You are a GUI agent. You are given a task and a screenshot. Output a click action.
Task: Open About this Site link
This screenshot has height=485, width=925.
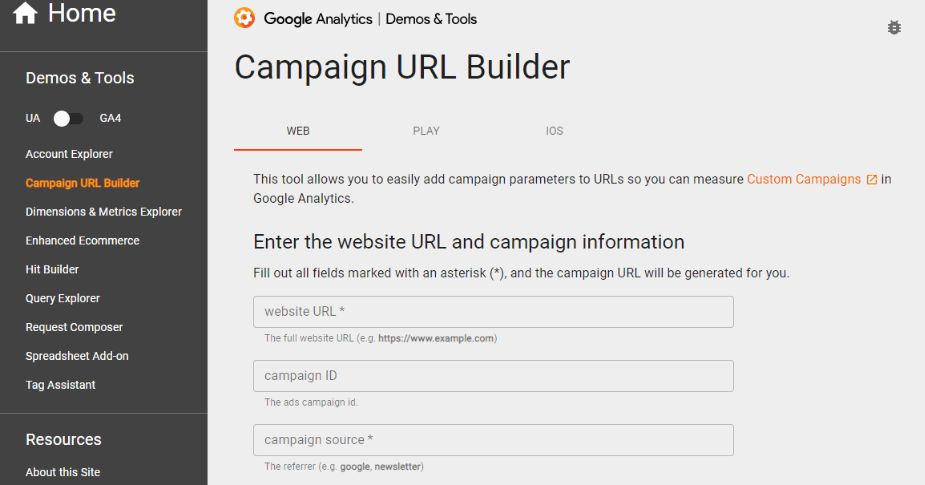click(x=63, y=472)
